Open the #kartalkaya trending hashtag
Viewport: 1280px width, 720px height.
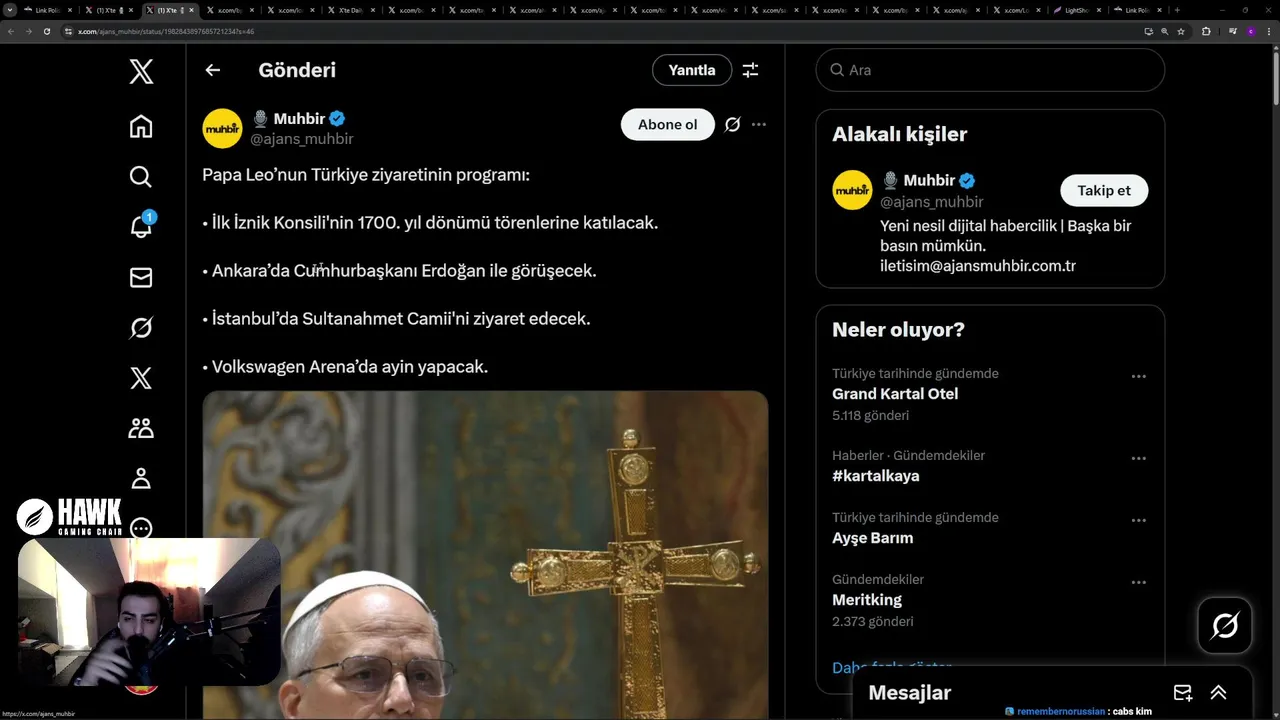pos(876,476)
